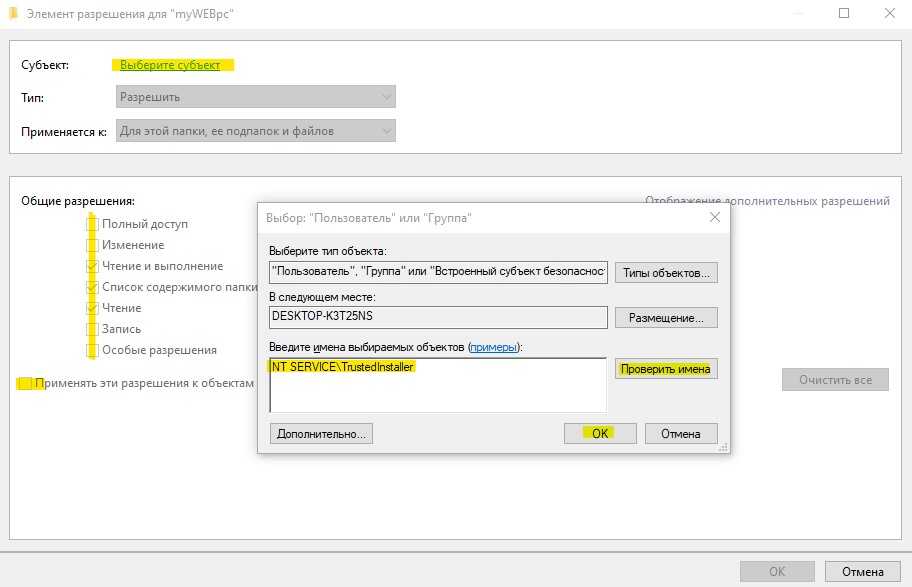Open the "примеры" help link

click(x=493, y=347)
